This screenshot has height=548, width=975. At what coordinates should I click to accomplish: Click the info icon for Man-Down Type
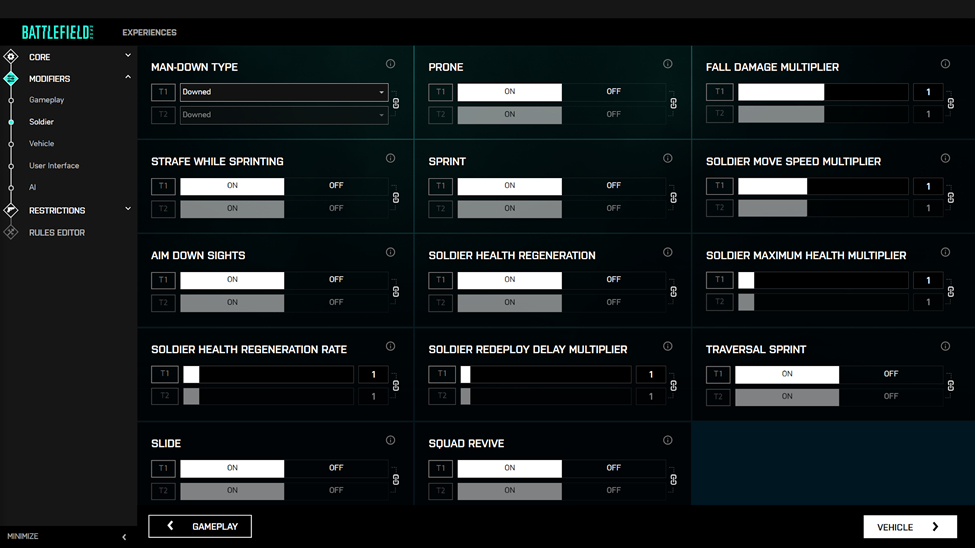pyautogui.click(x=390, y=64)
